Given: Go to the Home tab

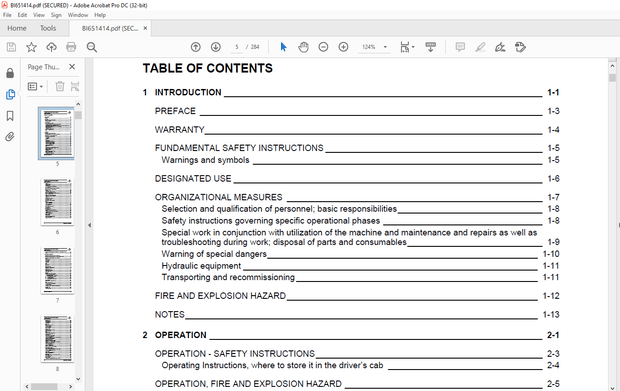Looking at the screenshot, I should pyautogui.click(x=17, y=28).
